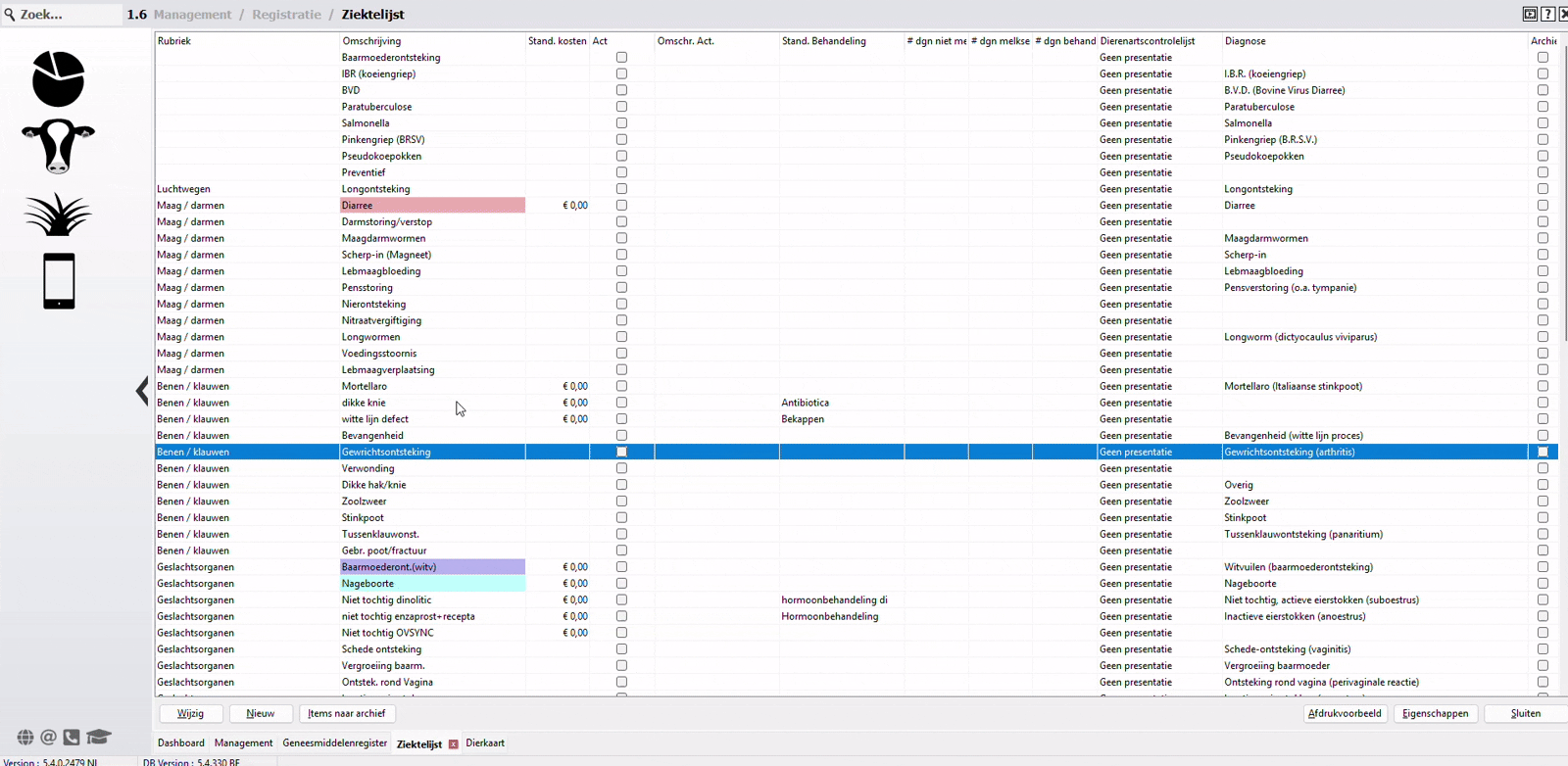Click the Nieuw button
The image size is (1568, 766).
(261, 714)
